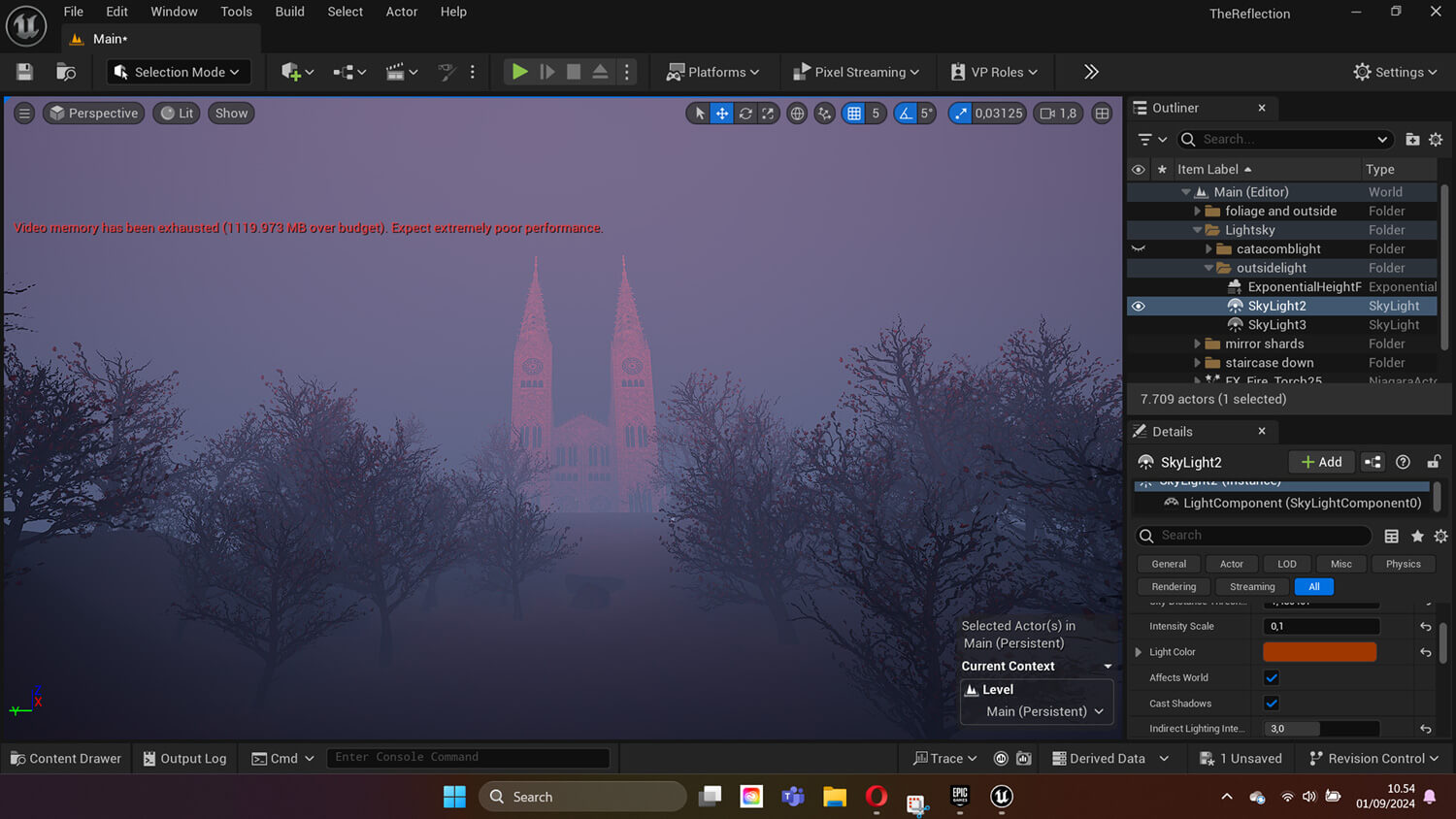Expand the Light Color property

1139,652
